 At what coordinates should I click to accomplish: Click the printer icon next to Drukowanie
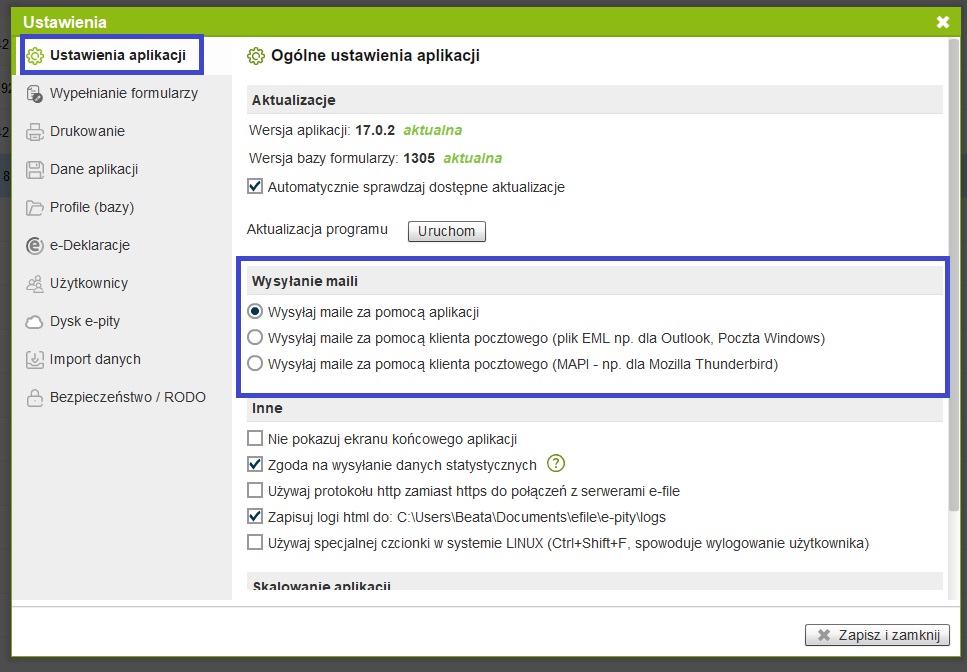pyautogui.click(x=34, y=132)
